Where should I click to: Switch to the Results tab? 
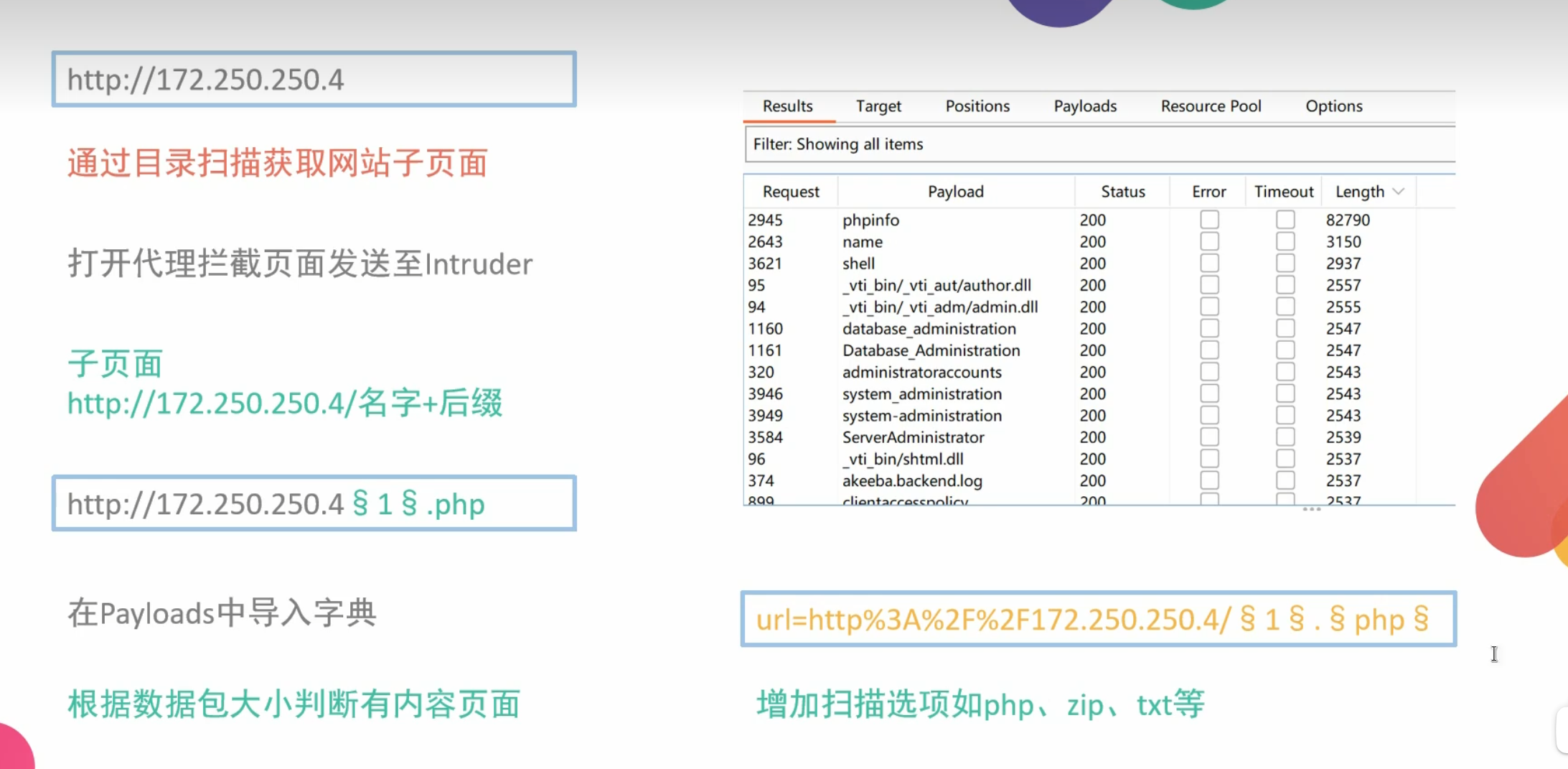click(787, 106)
